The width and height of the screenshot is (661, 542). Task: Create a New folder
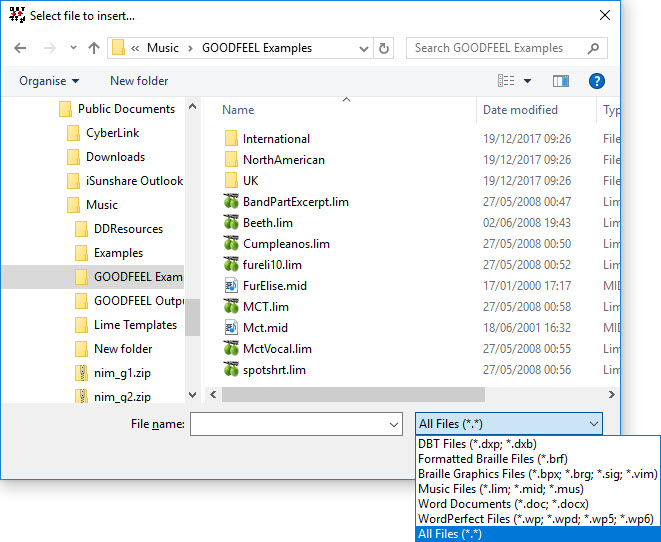pyautogui.click(x=139, y=80)
